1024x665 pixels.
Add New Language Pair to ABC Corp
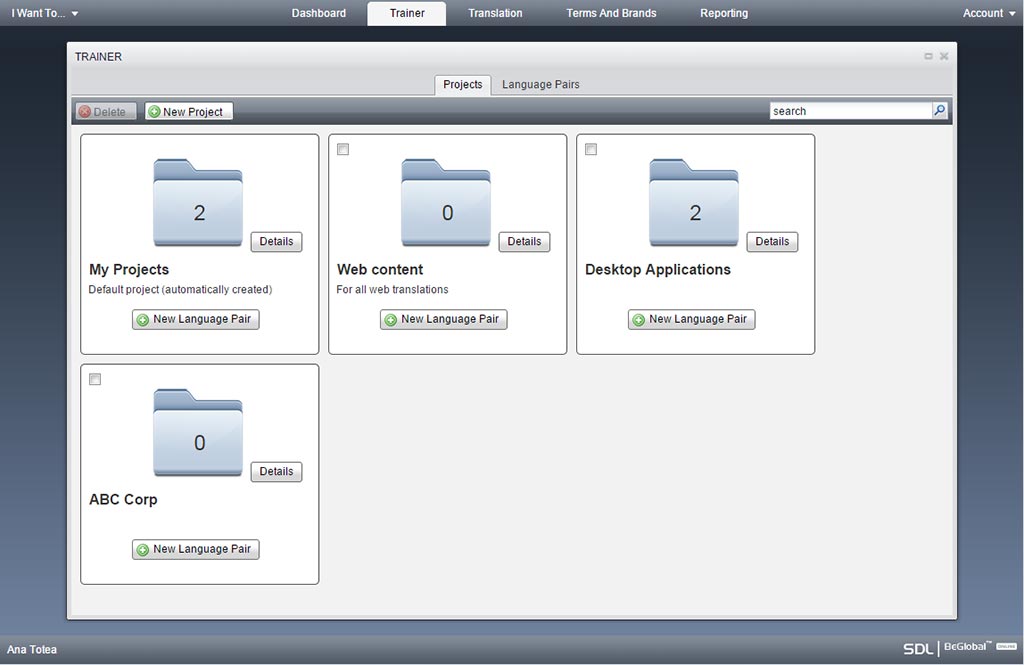(196, 549)
